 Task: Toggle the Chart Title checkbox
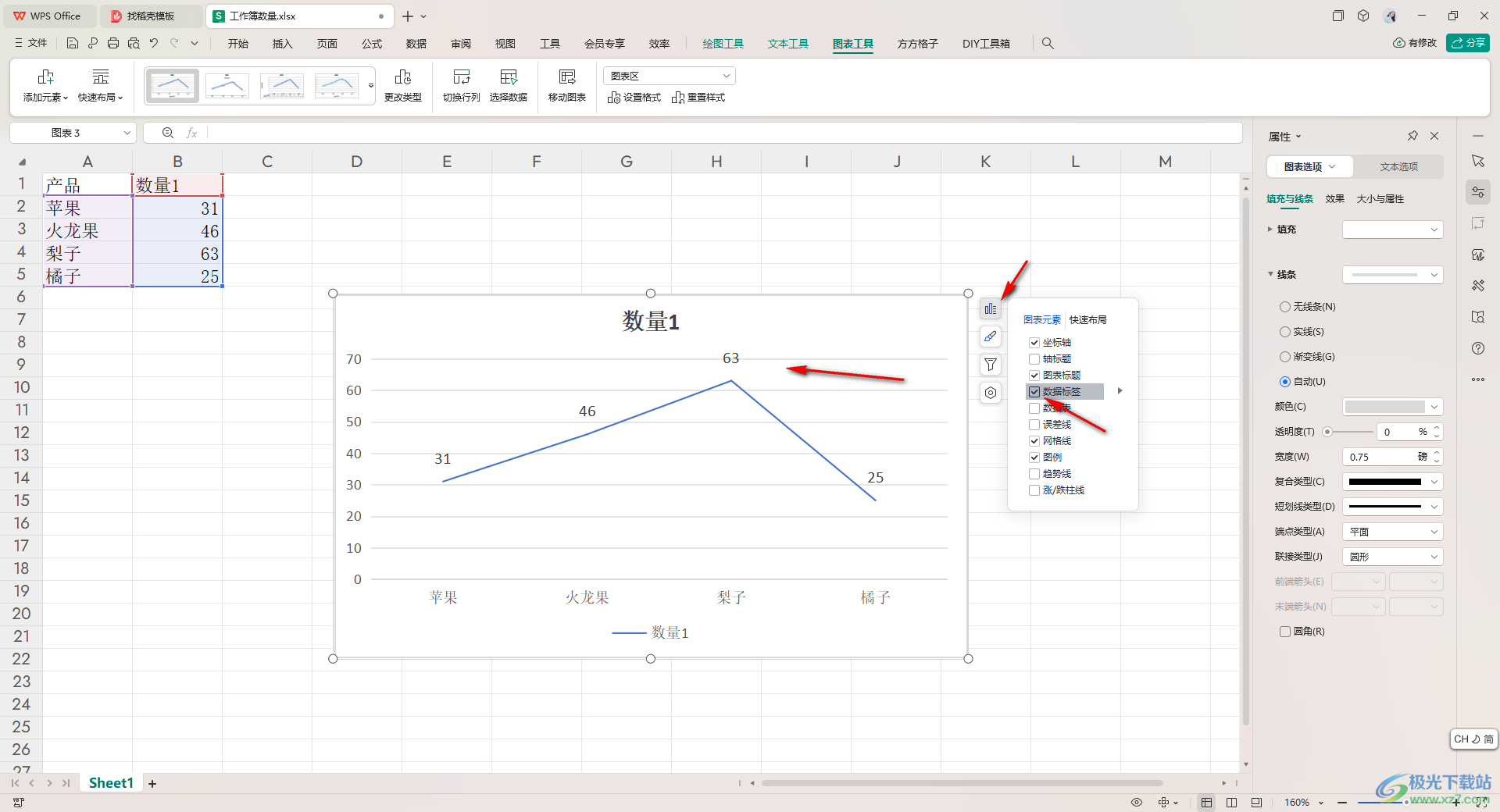[x=1034, y=376]
